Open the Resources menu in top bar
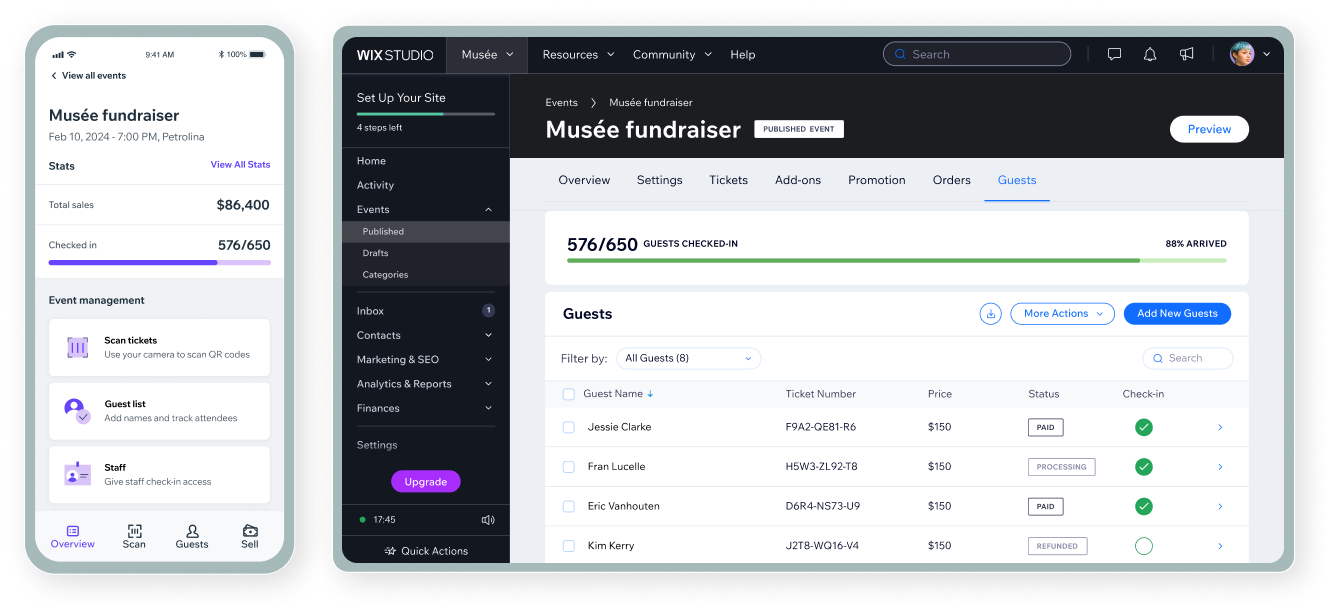Image resolution: width=1335 pixels, height=615 pixels. [579, 55]
